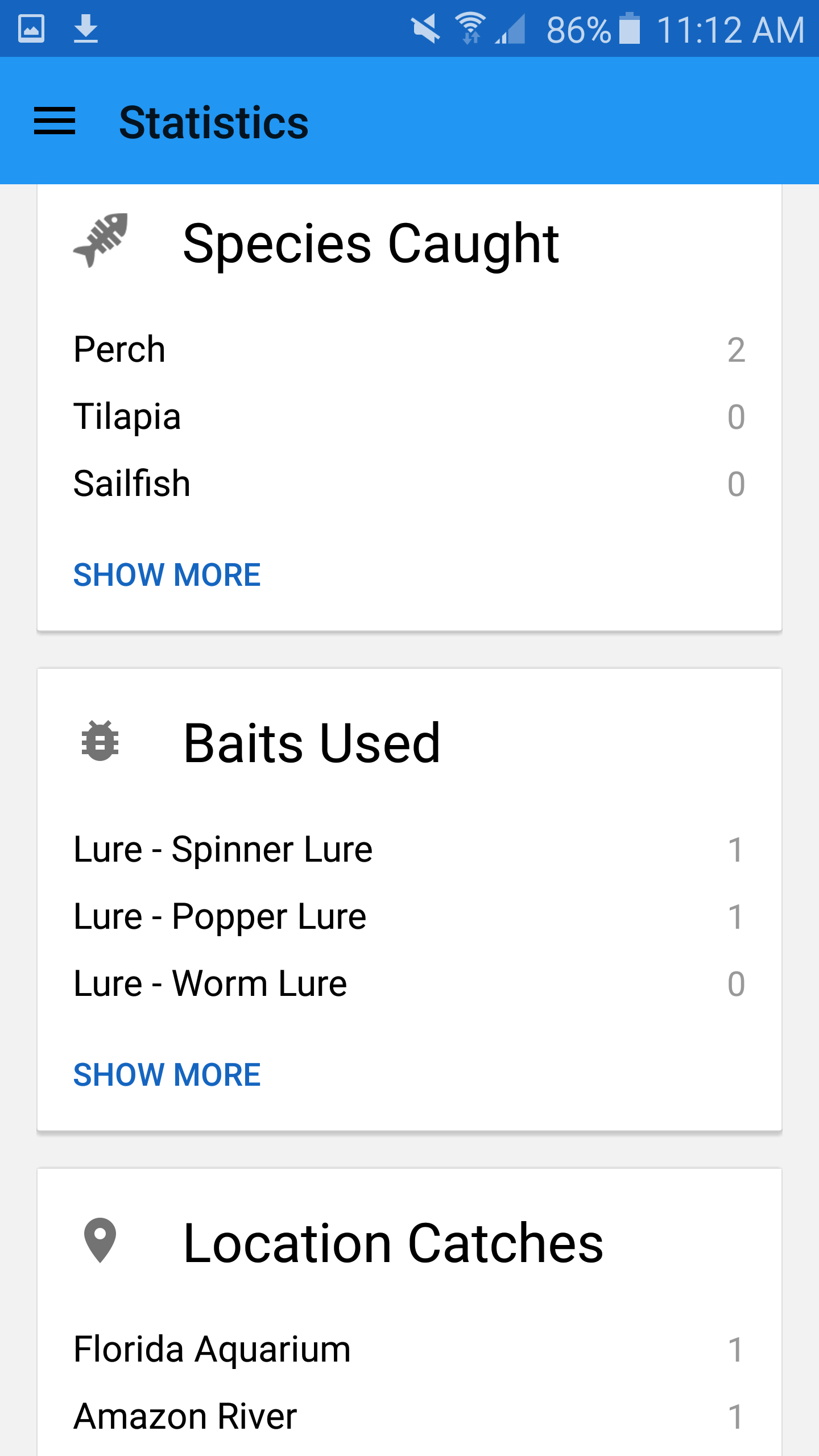Open the hamburger navigation menu
819x1456 pixels.
(55, 121)
